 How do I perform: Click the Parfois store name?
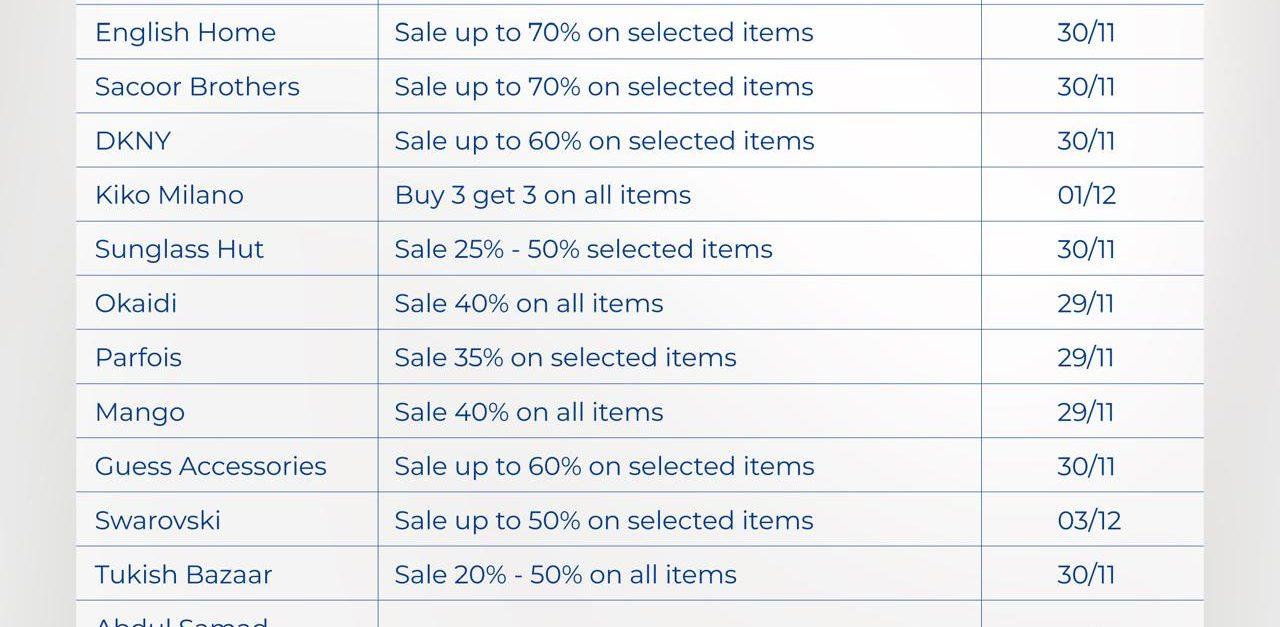[138, 357]
